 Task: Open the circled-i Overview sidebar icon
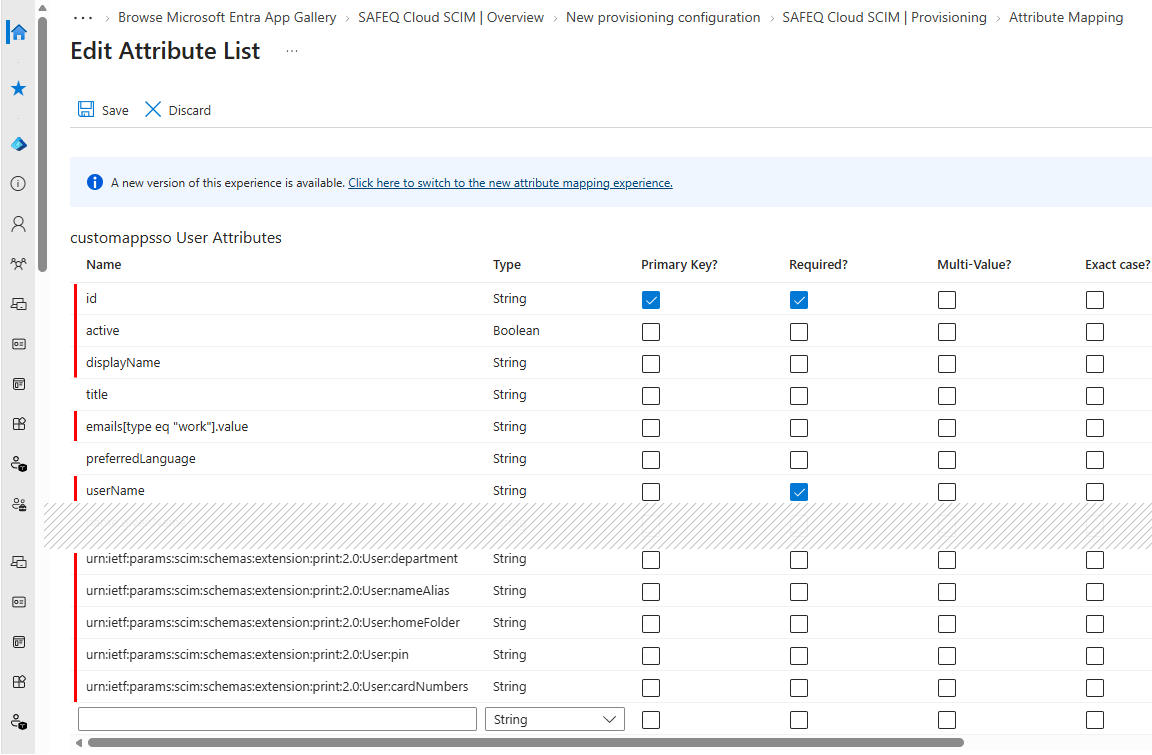(18, 184)
